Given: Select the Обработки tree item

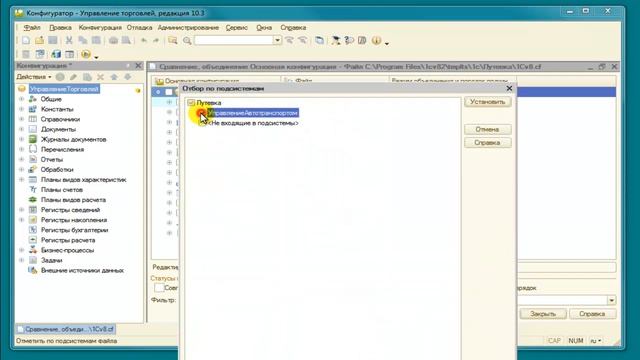Looking at the screenshot, I should [x=57, y=170].
